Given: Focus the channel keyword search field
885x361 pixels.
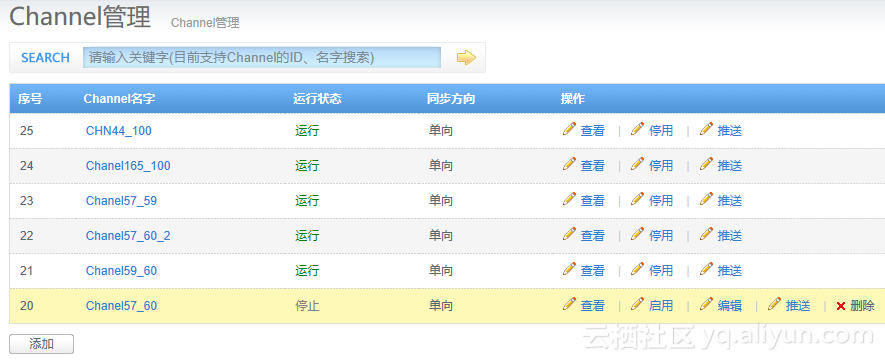Looking at the screenshot, I should [x=262, y=58].
